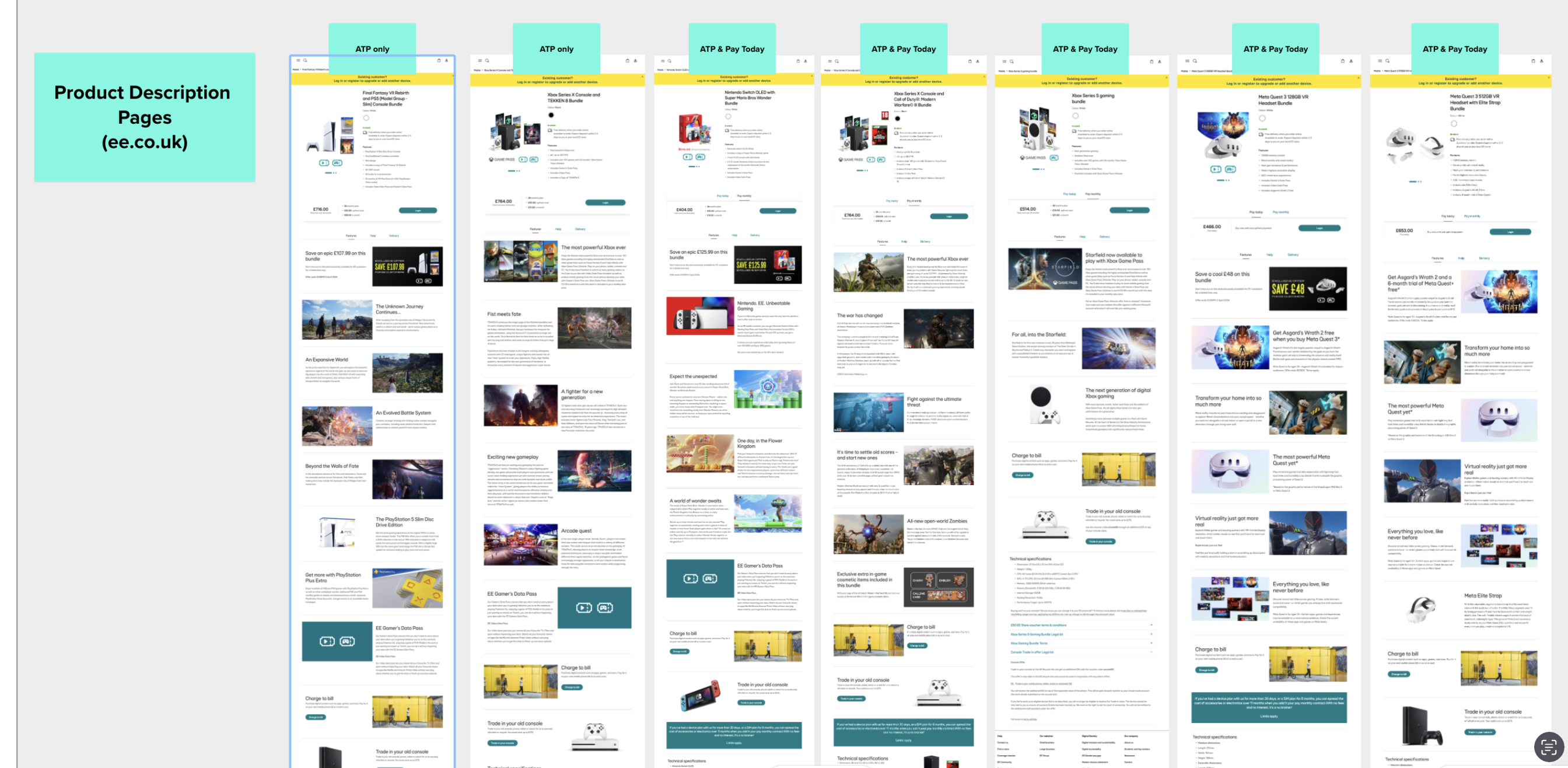Click account icon on Meta Quest 512GB page
Screen dimensions: 1568x768
(1541, 61)
